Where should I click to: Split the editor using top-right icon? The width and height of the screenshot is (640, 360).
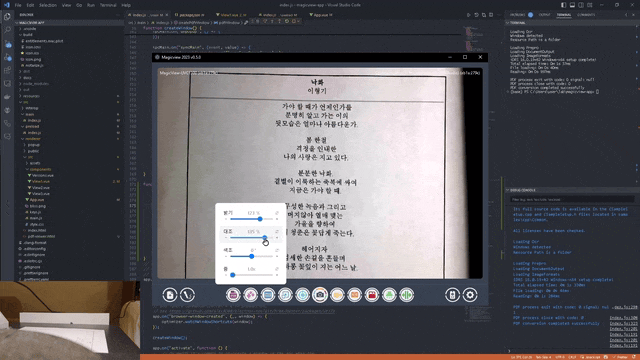491,15
